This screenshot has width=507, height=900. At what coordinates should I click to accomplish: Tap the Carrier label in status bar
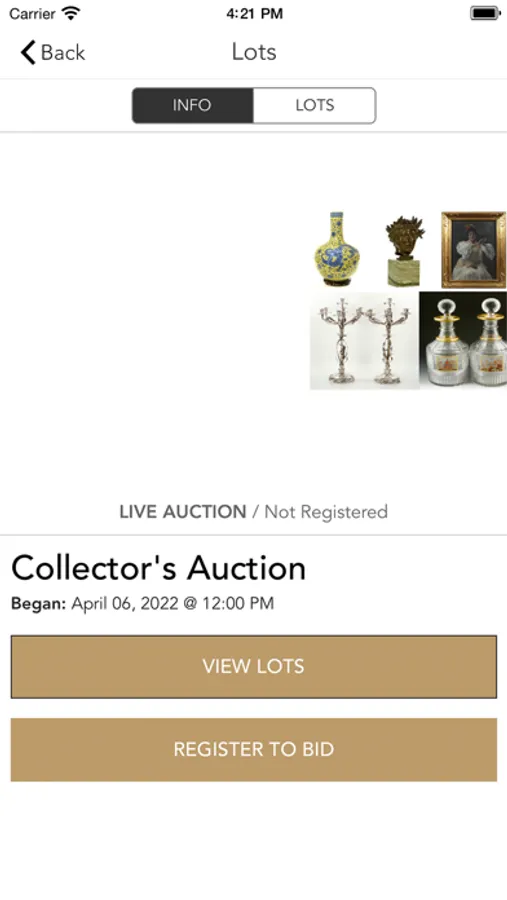pos(32,13)
